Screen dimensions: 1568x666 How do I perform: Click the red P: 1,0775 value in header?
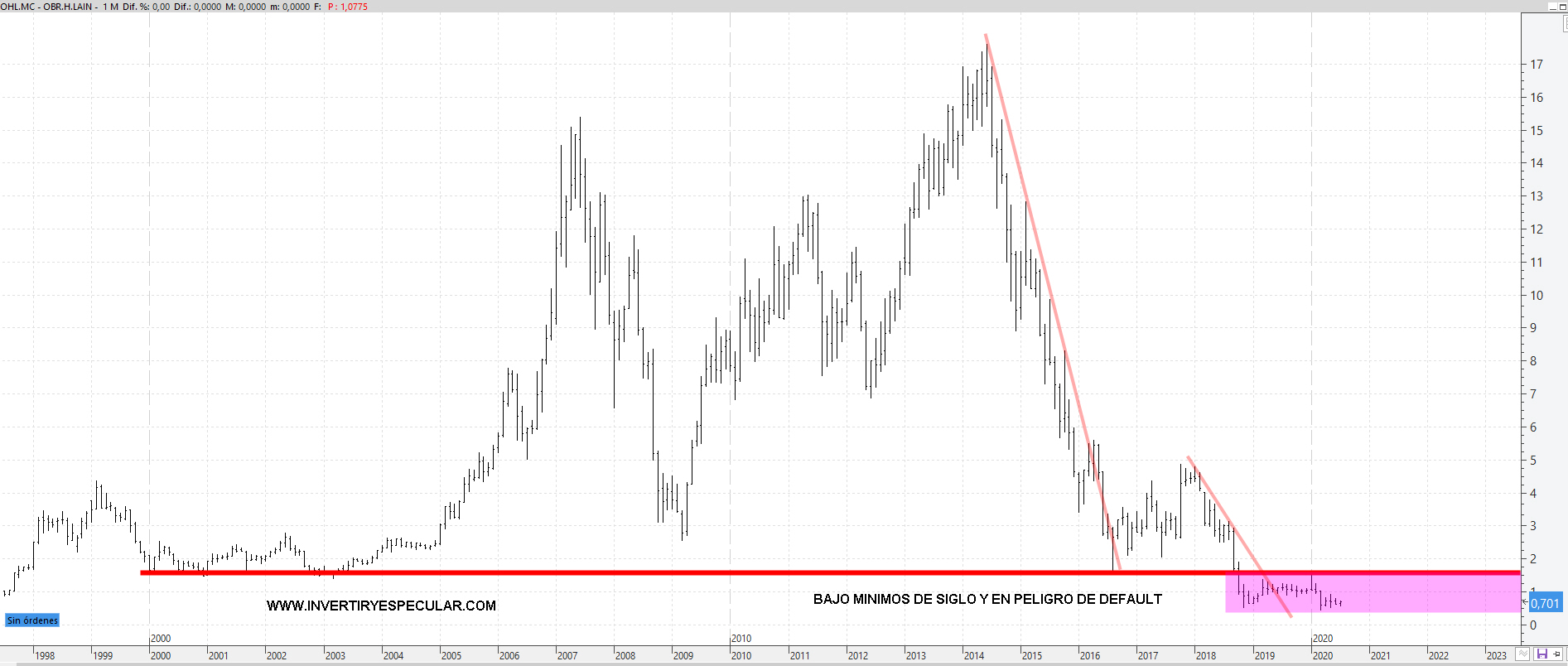tap(348, 7)
